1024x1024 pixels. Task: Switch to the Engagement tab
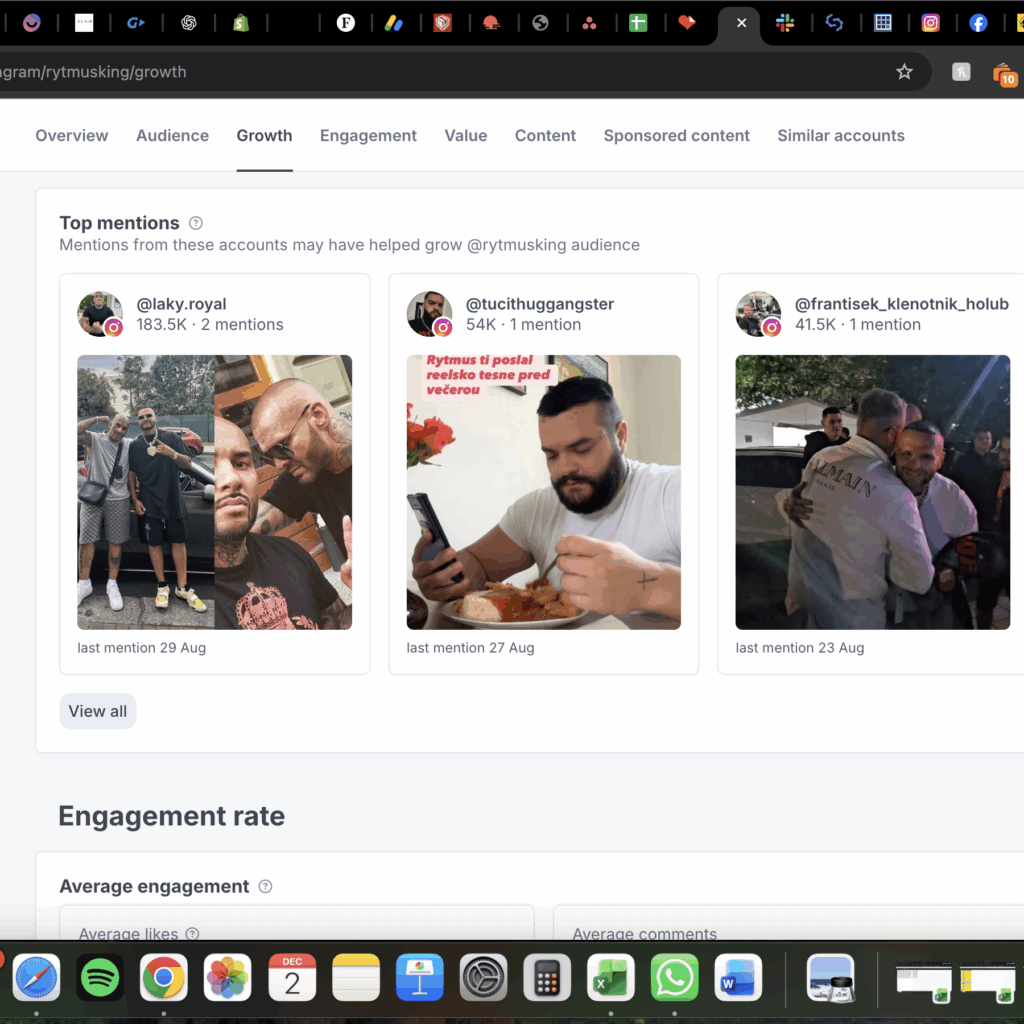tap(368, 136)
